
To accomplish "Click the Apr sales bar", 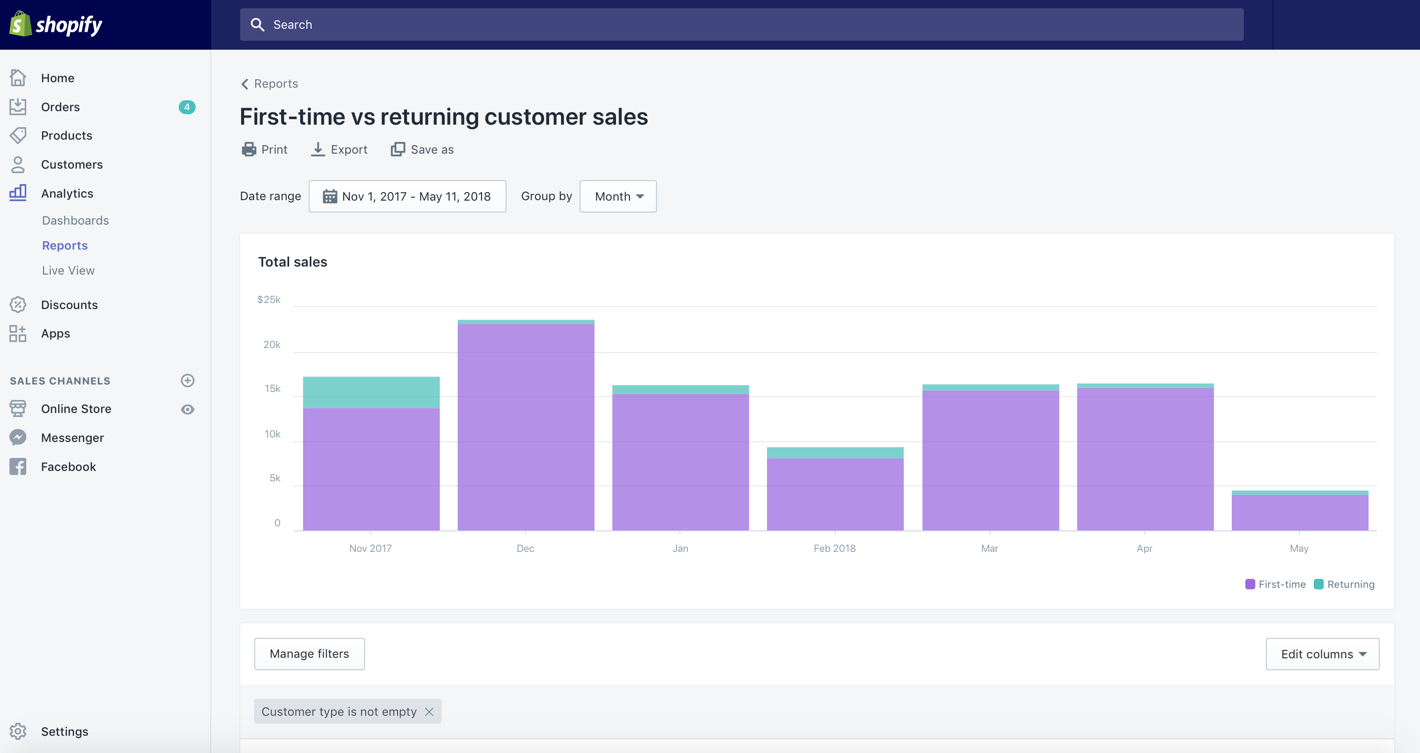I will coord(1145,457).
